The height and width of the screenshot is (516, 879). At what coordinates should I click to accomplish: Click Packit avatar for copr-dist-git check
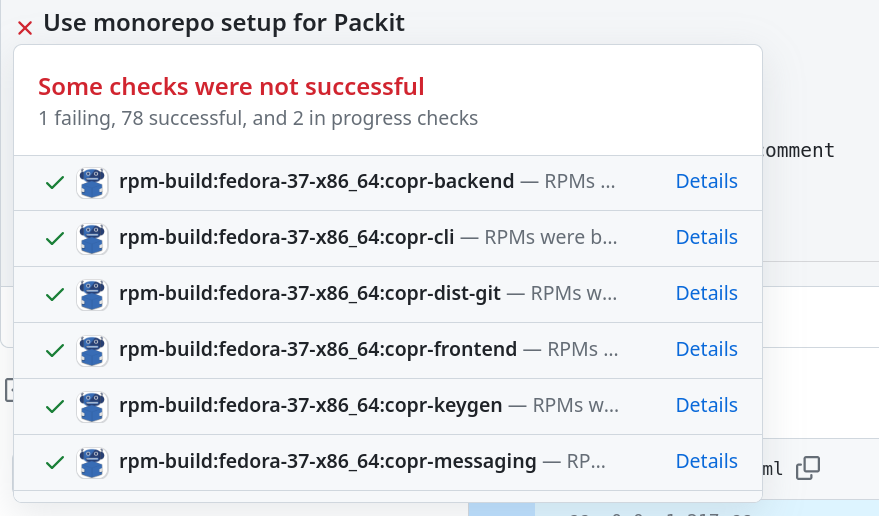coord(93,295)
